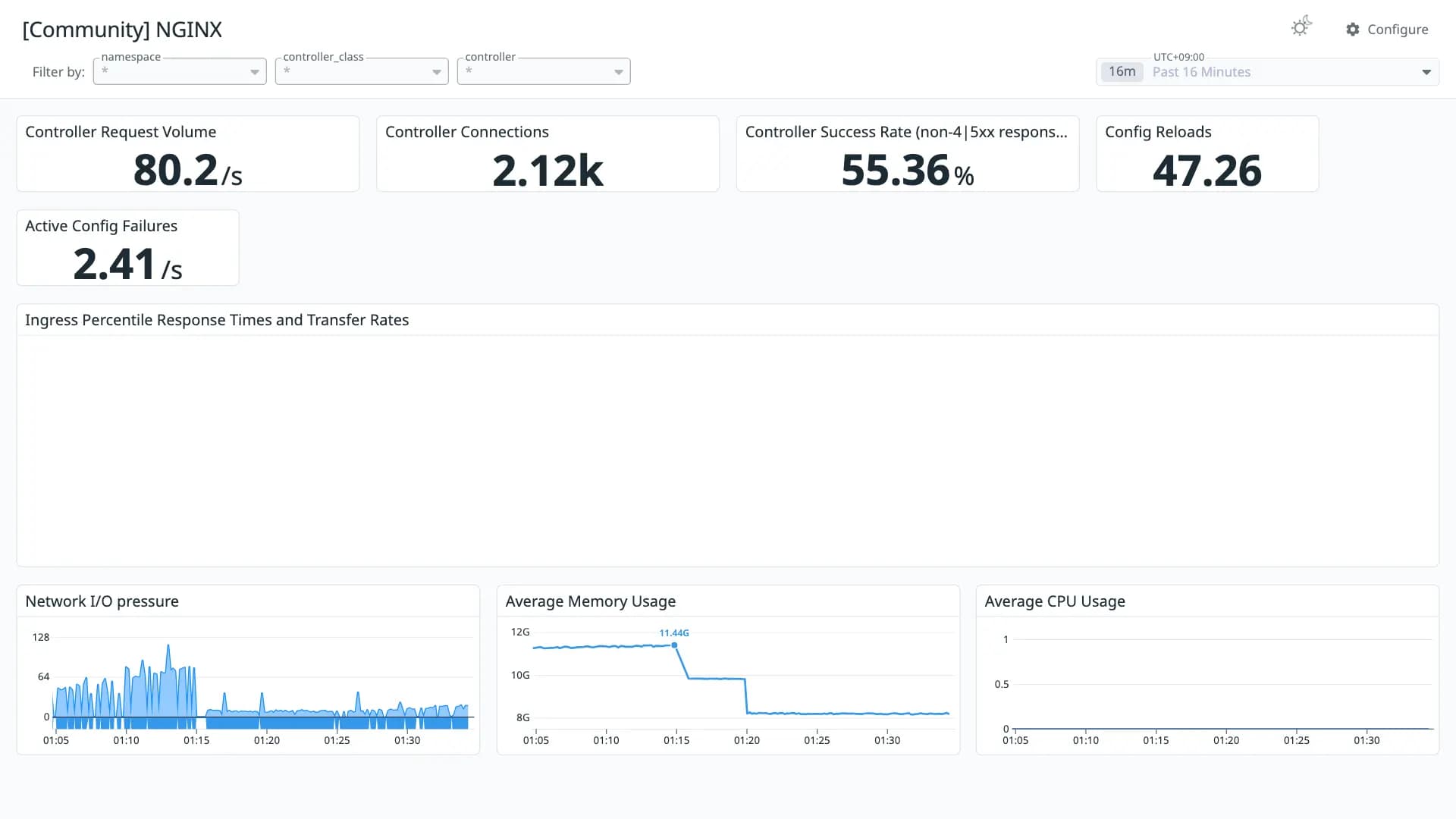Click the 0.5 axis label on CPU graph

[x=1002, y=684]
